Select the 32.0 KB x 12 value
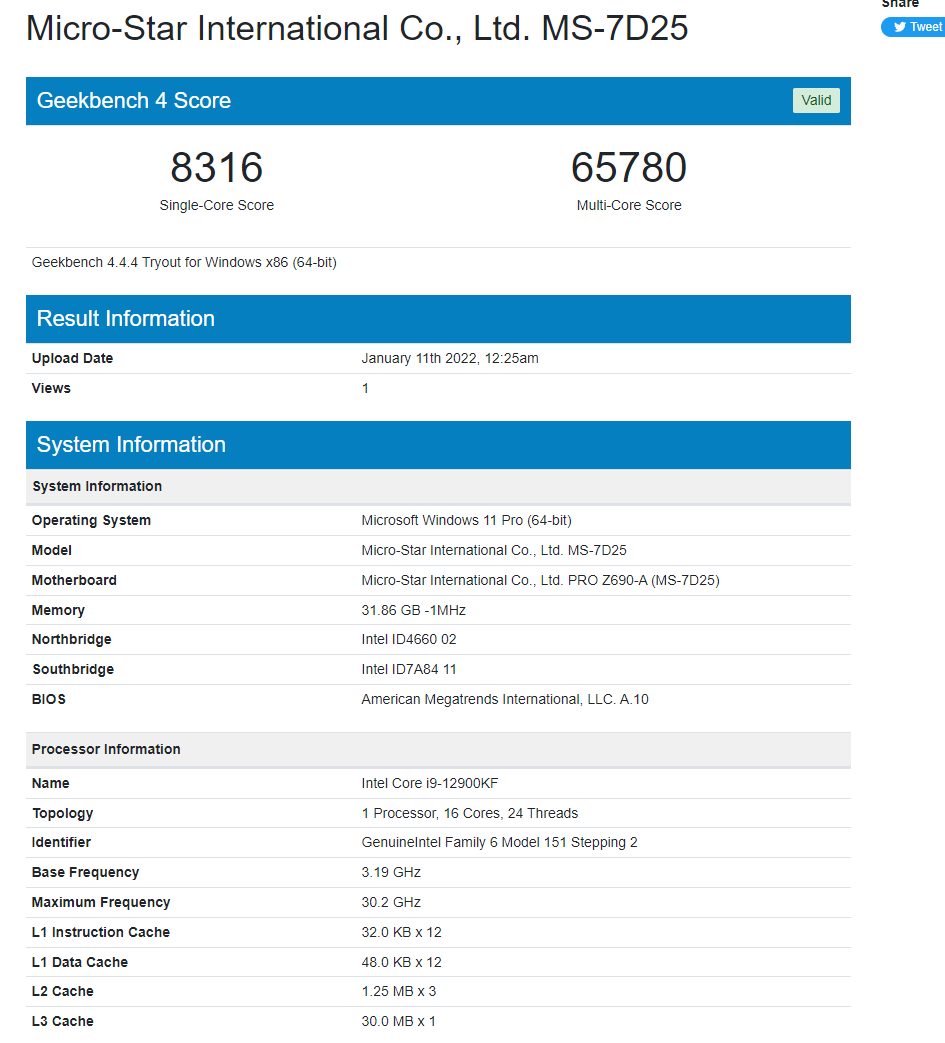This screenshot has width=945, height=1043. (402, 933)
